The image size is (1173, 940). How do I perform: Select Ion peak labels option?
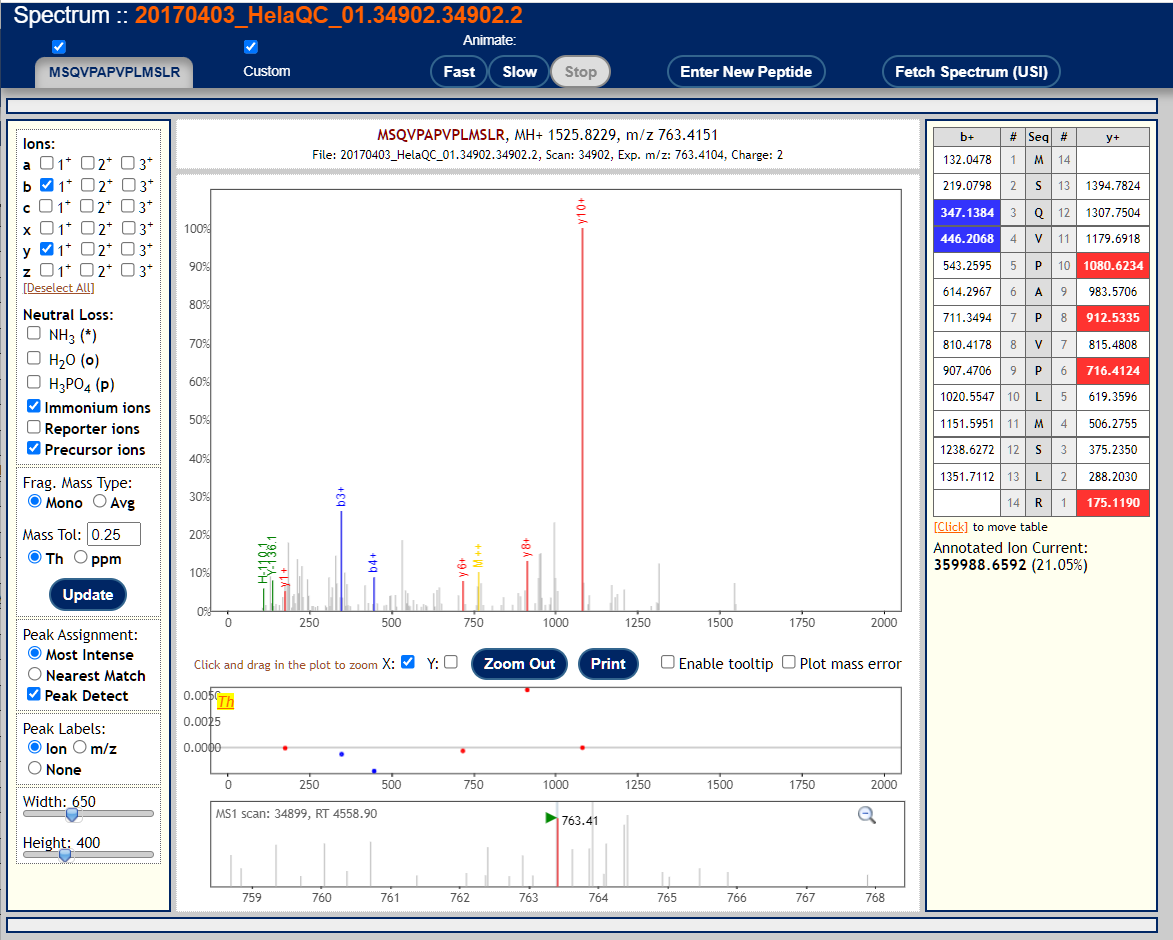tap(34, 747)
